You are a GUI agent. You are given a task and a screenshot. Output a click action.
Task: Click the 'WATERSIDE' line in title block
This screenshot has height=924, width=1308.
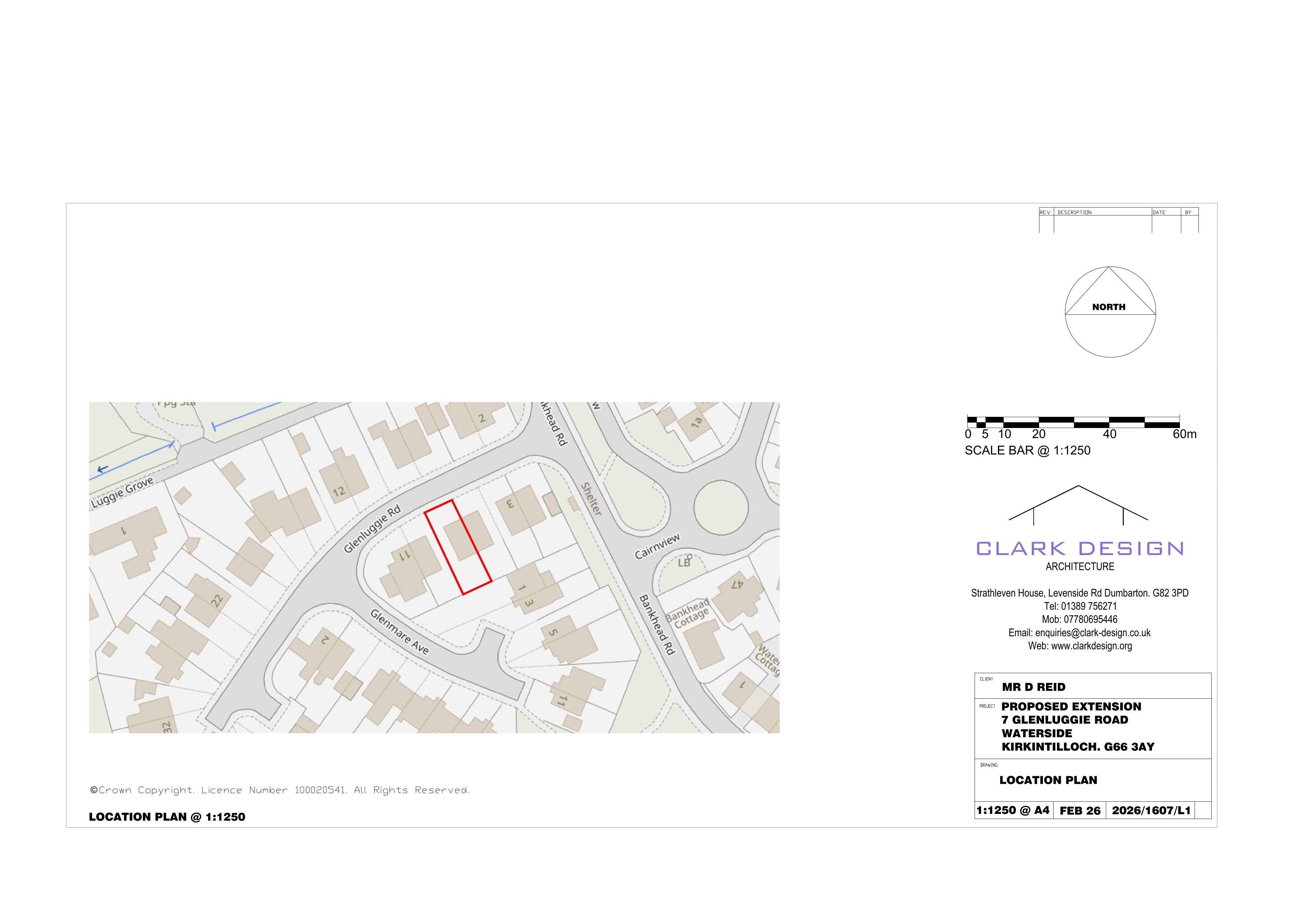1037,733
